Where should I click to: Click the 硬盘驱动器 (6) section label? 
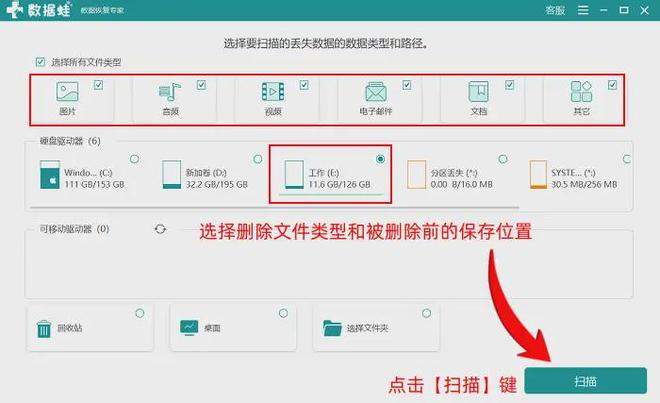[x=70, y=141]
